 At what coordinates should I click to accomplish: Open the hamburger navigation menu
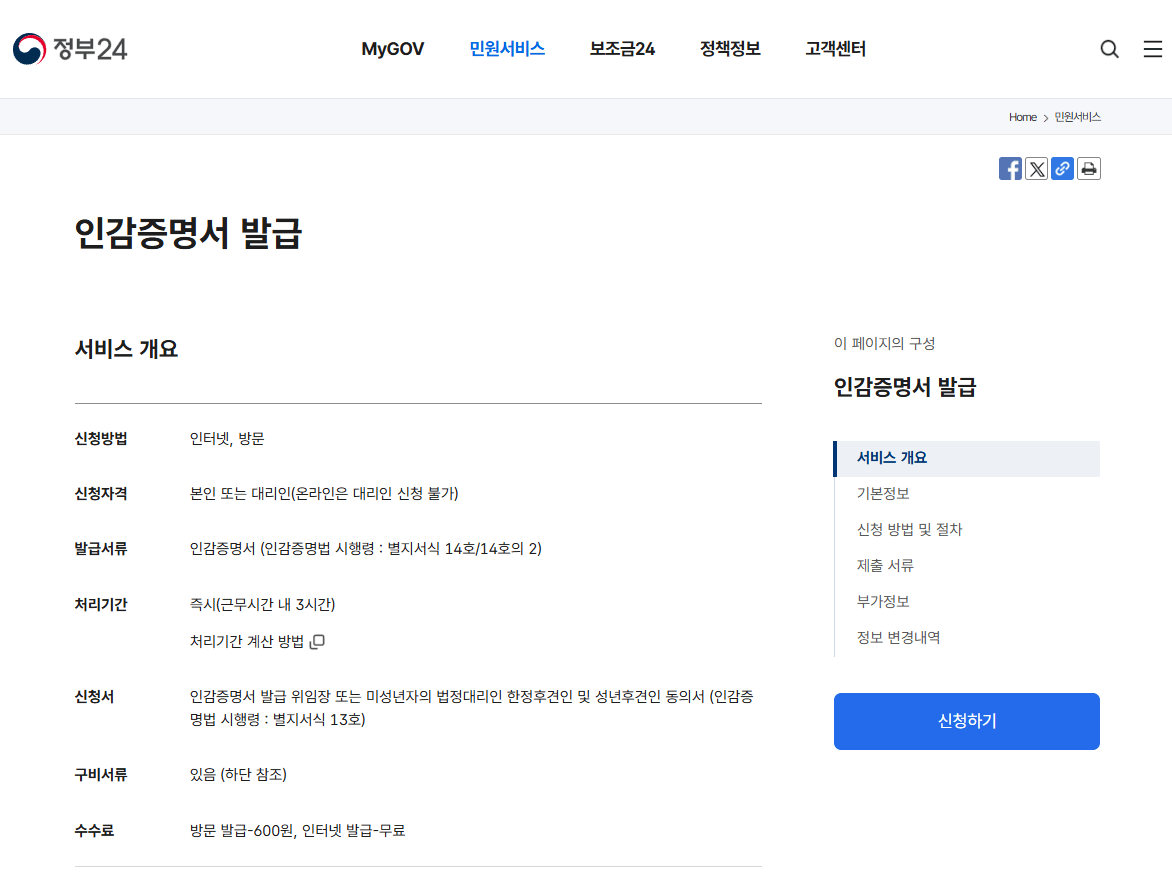click(1151, 48)
